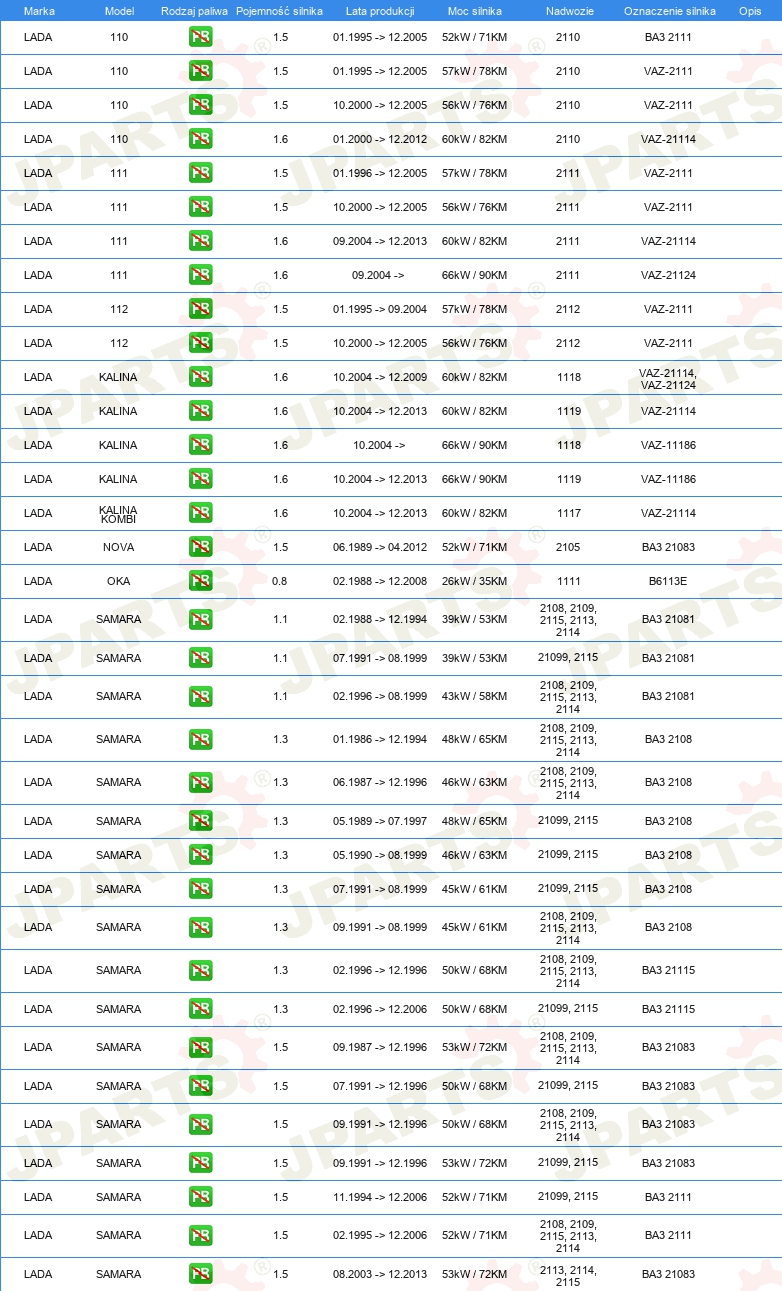
Task: Click the Moc silnika column header
Action: pos(475,11)
